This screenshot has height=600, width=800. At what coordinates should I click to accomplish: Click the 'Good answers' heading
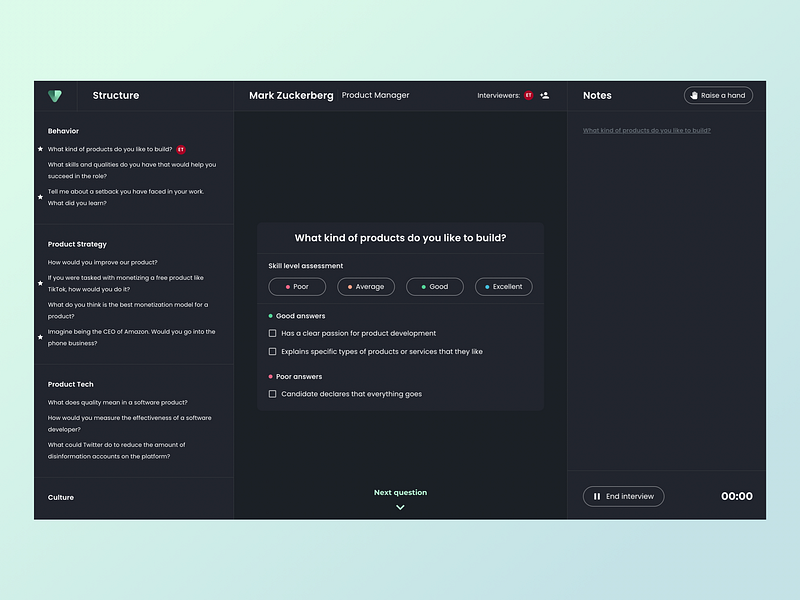point(301,316)
